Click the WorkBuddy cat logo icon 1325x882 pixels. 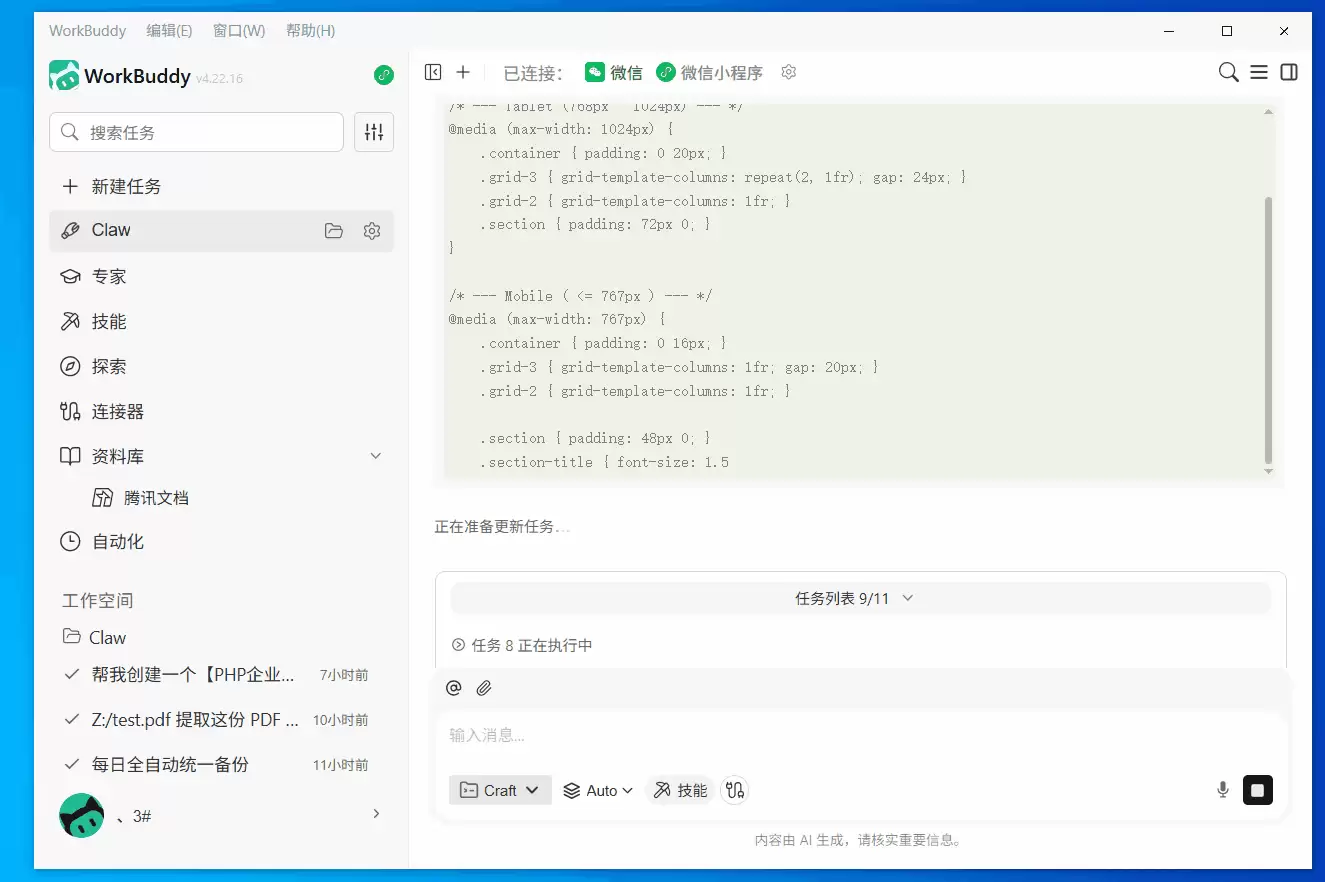64,76
